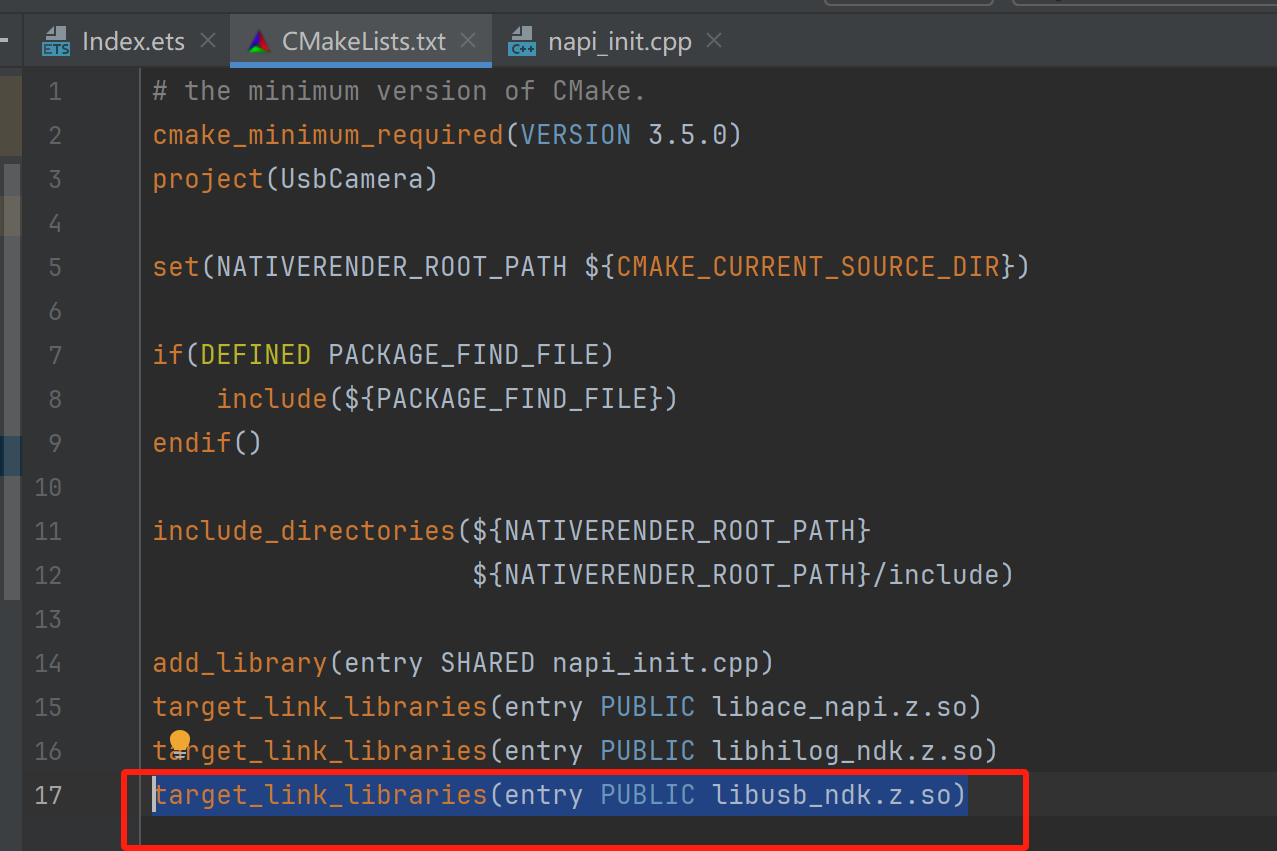Close the Index.ets tab

click(206, 41)
